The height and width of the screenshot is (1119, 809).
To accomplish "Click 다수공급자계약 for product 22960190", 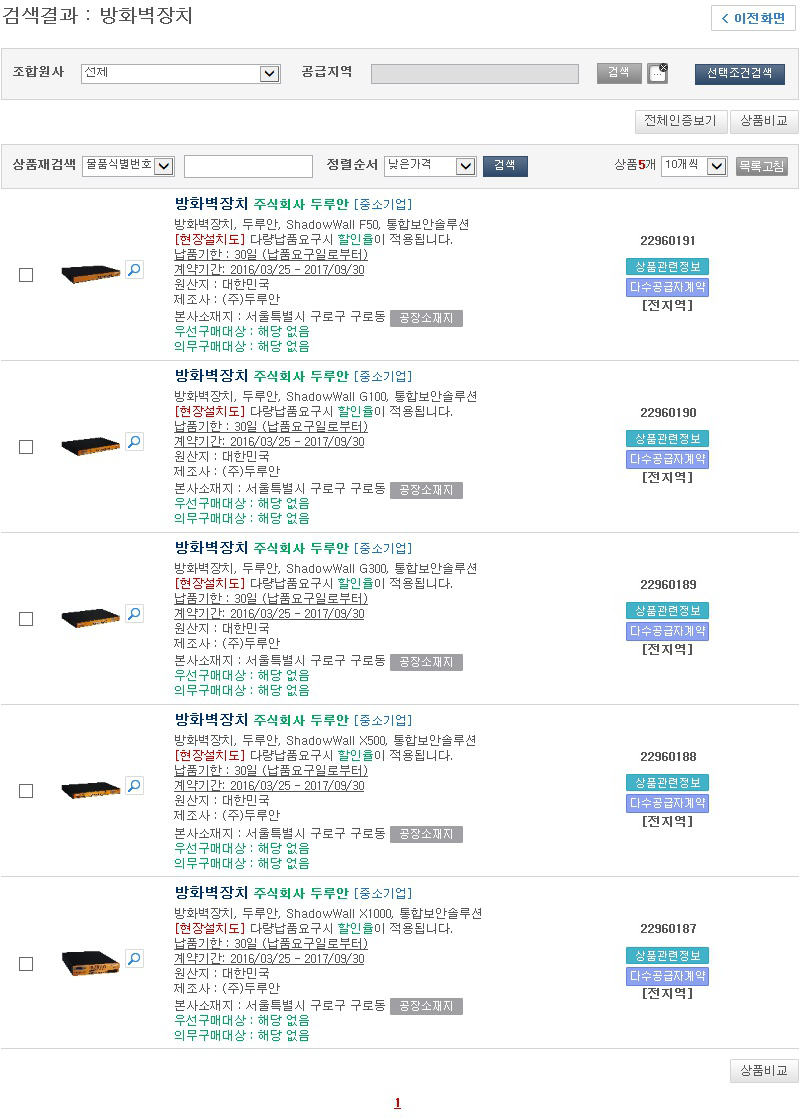I will click(x=667, y=459).
